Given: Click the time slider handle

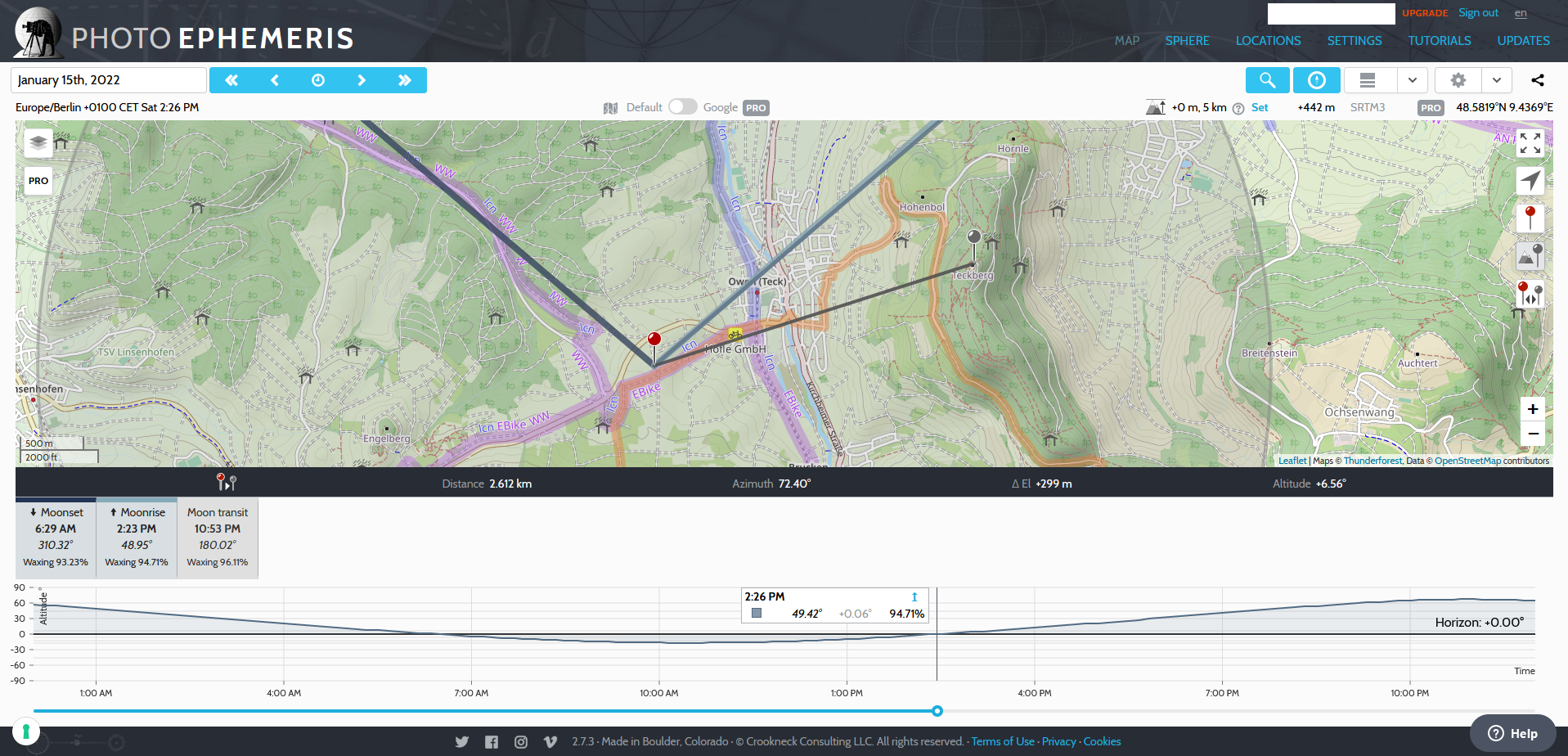Looking at the screenshot, I should pyautogui.click(x=937, y=711).
